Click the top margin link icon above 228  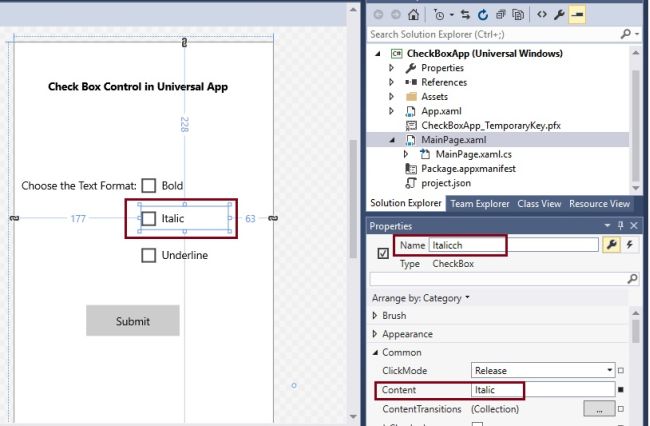coord(184,42)
